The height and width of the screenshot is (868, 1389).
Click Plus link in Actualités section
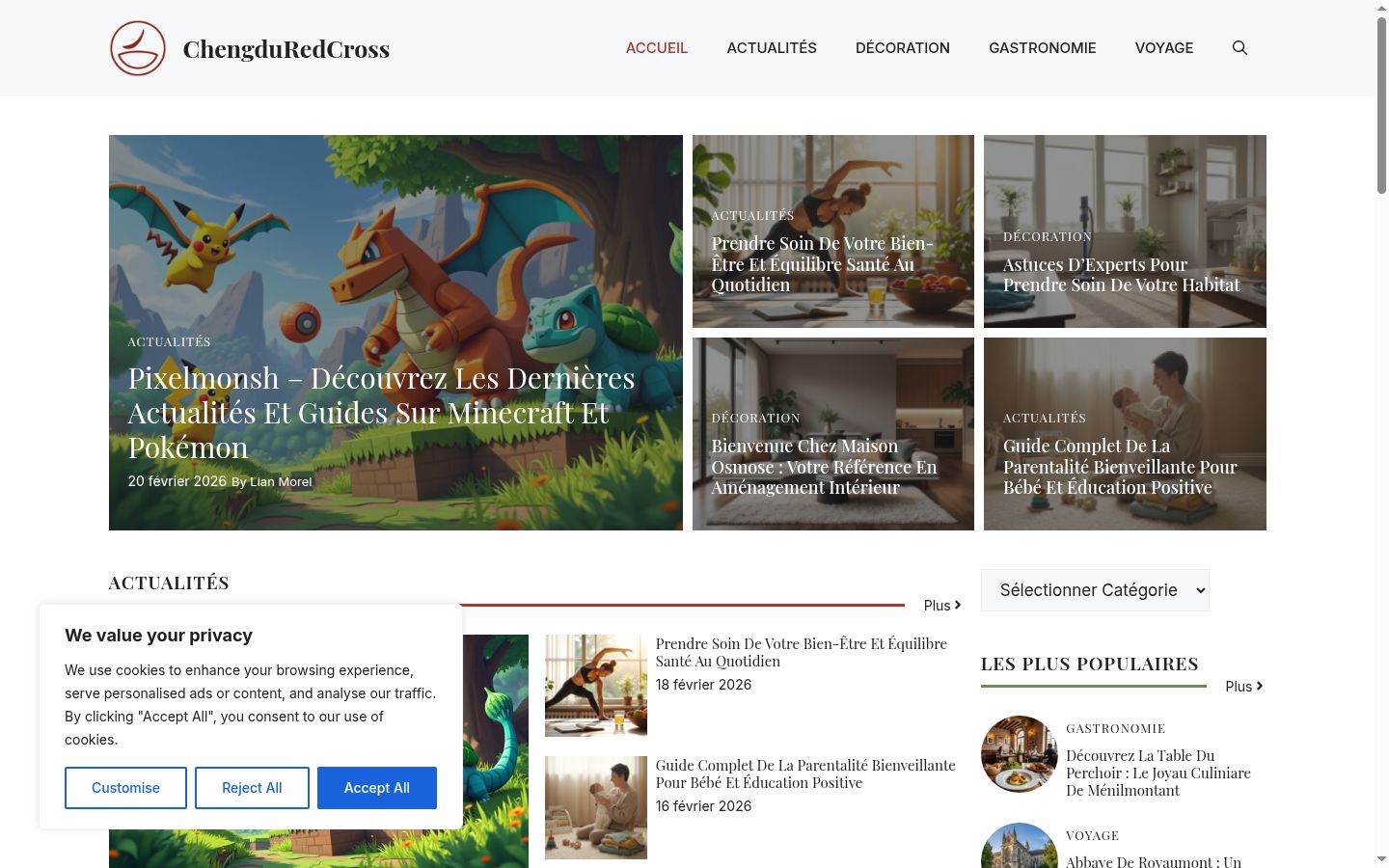point(942,606)
